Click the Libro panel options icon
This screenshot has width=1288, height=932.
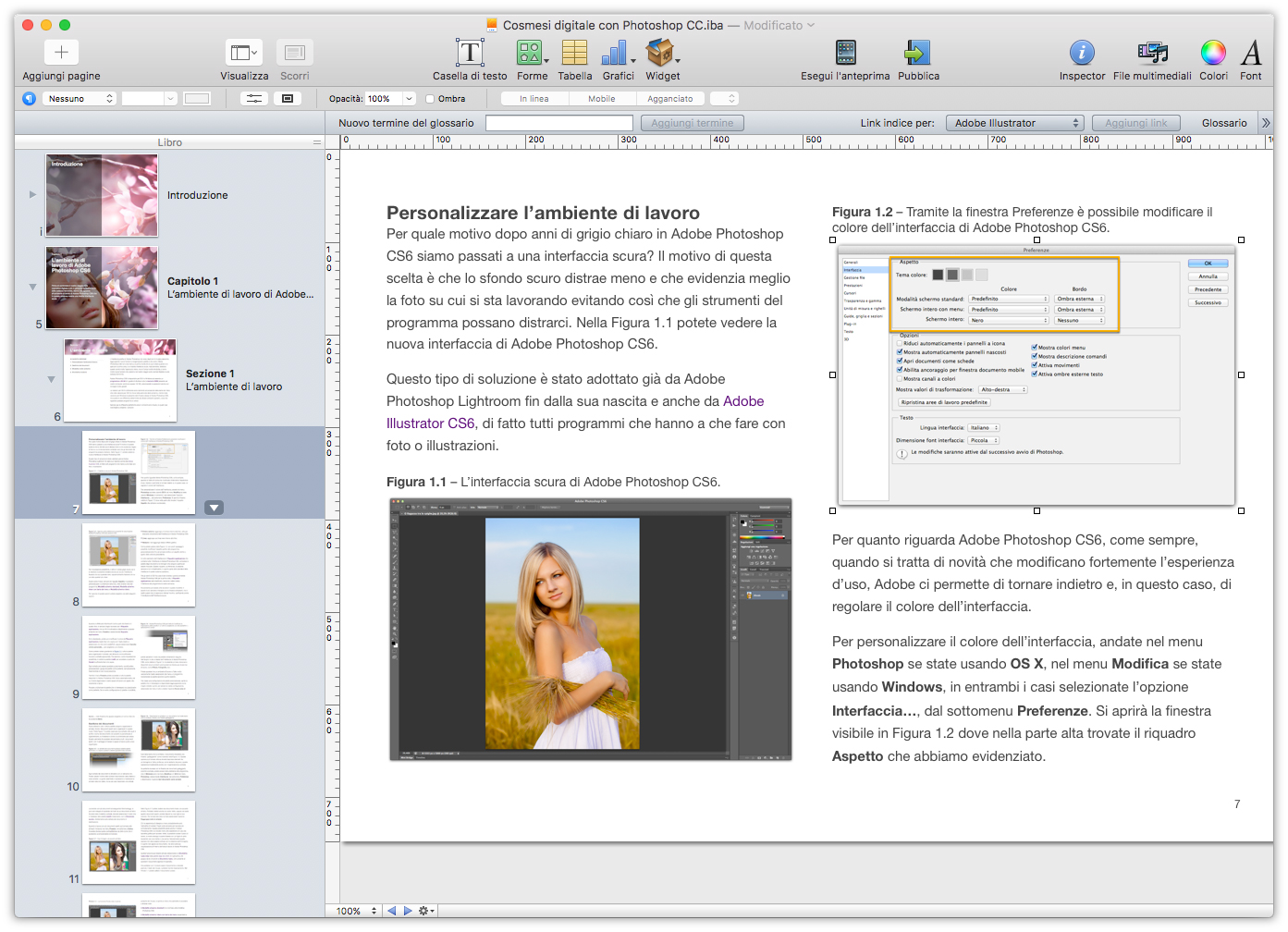tap(317, 142)
